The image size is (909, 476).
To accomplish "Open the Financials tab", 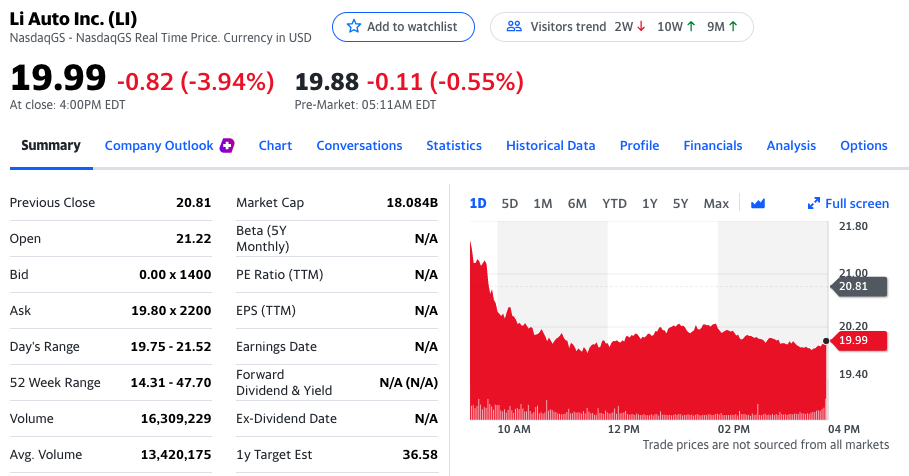I will click(x=713, y=146).
